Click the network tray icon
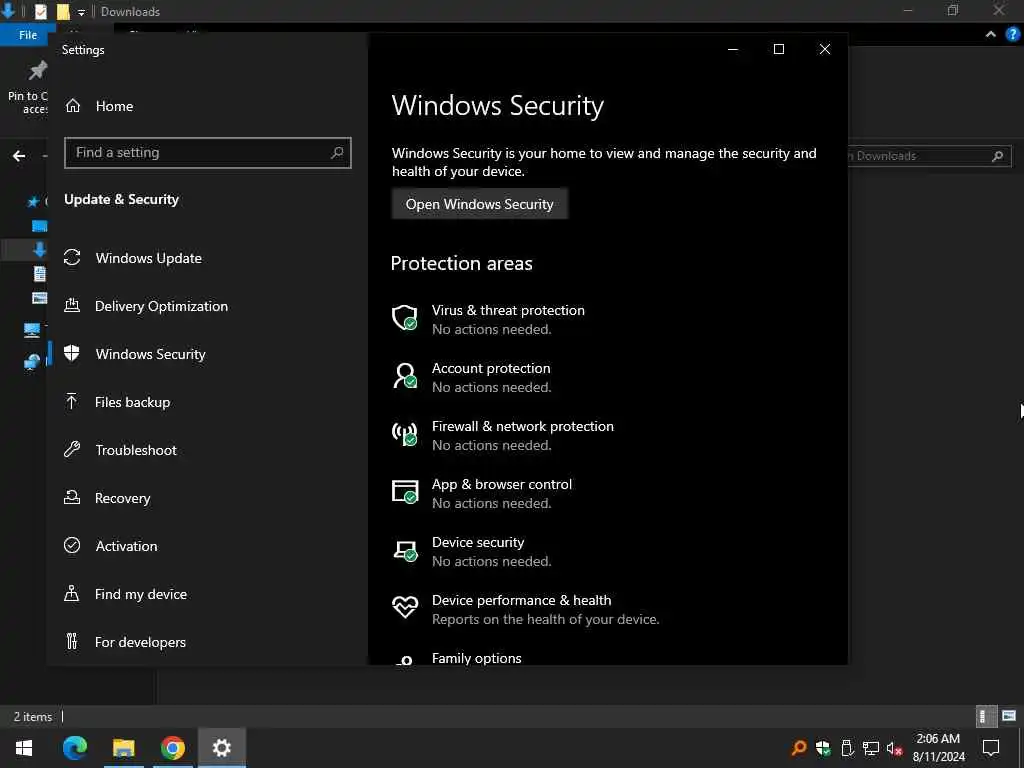Image resolution: width=1024 pixels, height=768 pixels. pyautogui.click(x=871, y=748)
